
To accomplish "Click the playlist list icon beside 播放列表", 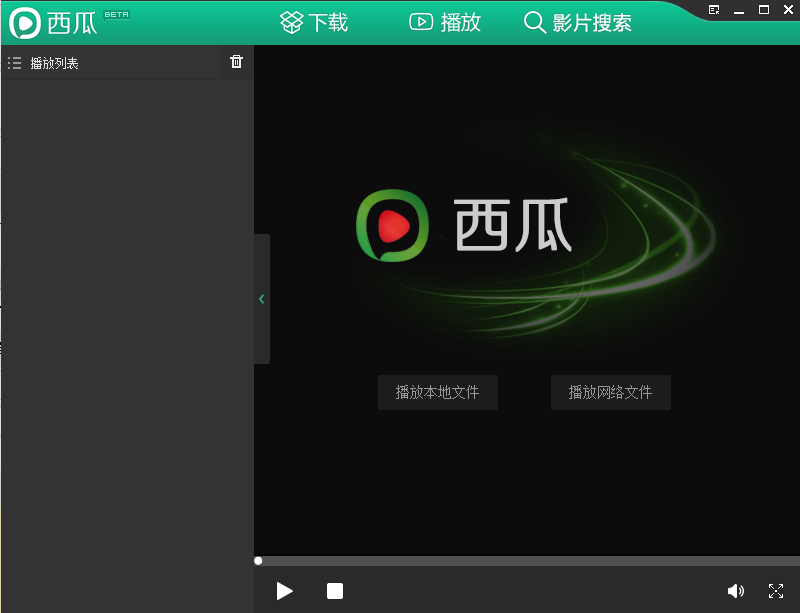I will 14,62.
